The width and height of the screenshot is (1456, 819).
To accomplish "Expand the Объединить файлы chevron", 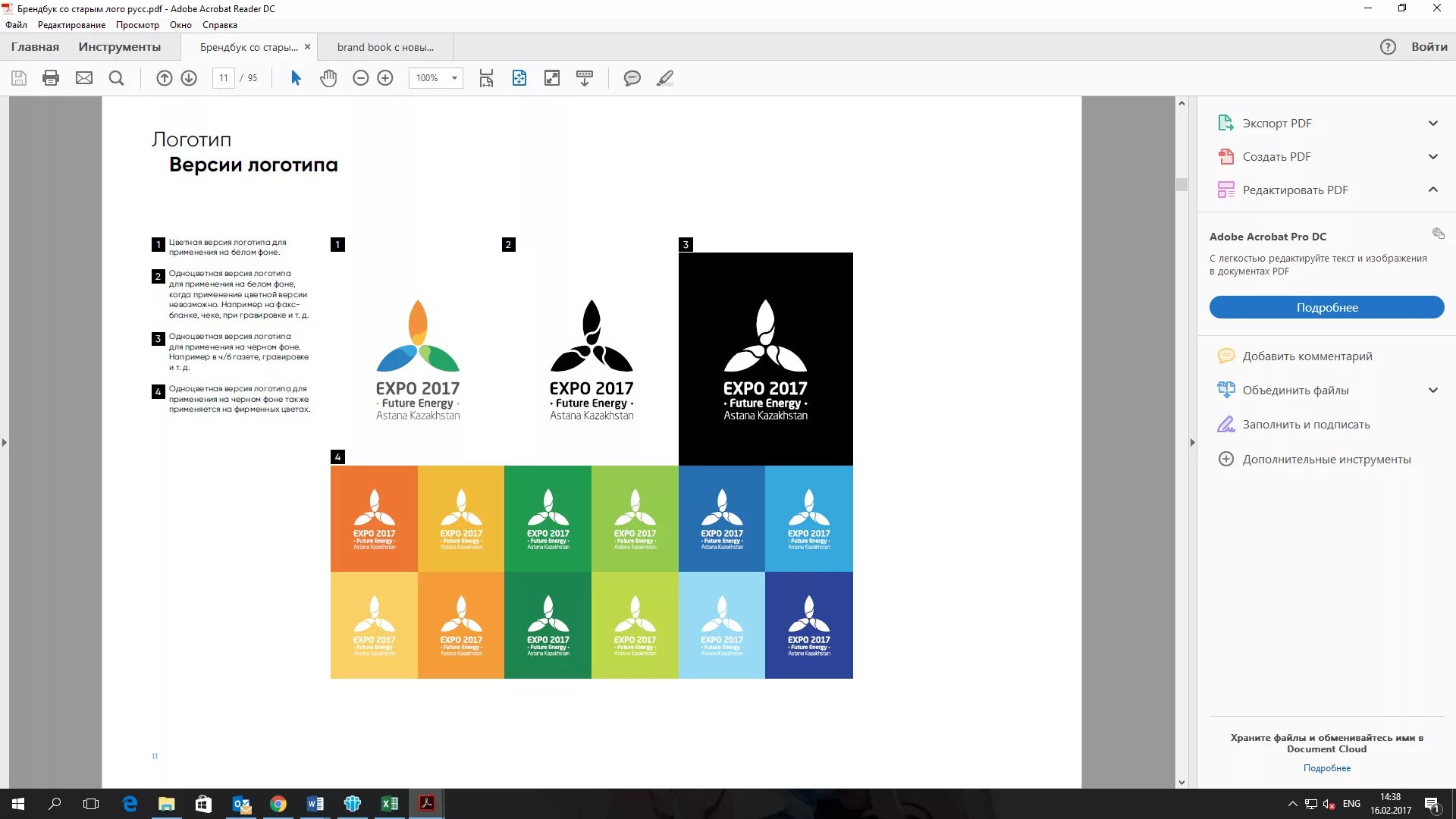I will tap(1432, 390).
